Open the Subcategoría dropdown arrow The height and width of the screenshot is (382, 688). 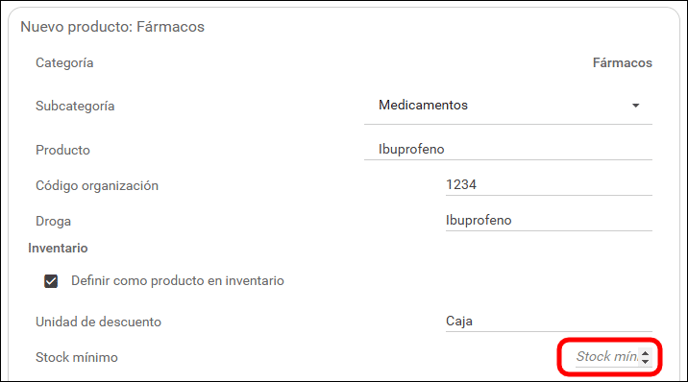click(x=635, y=105)
